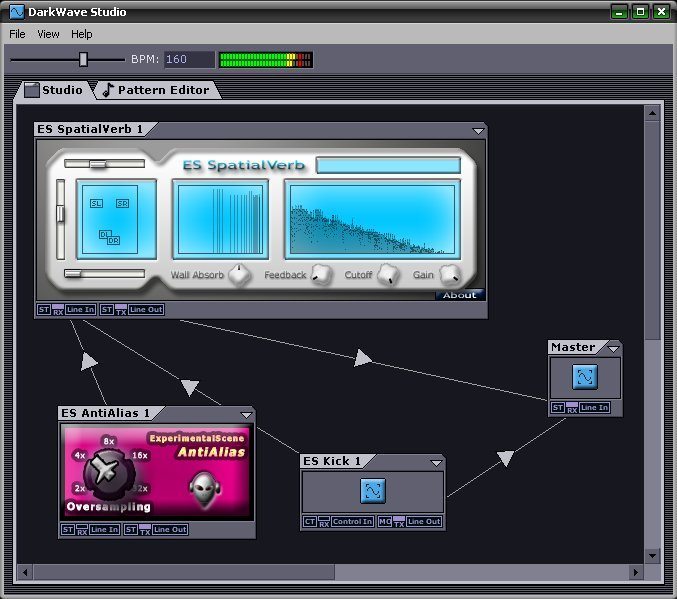Open the View menu
The image size is (677, 599).
48,34
